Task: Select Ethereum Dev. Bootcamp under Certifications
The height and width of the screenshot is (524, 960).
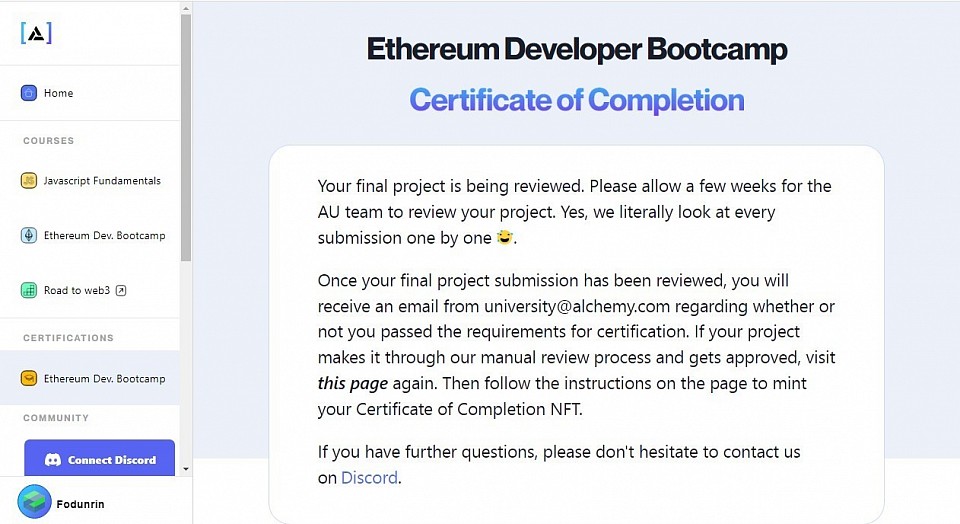Action: click(90, 378)
